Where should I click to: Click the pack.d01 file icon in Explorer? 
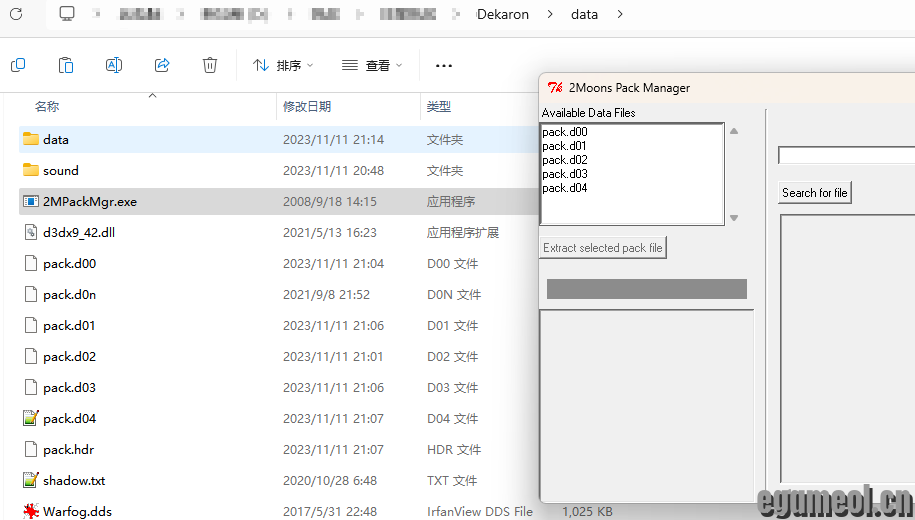30,325
